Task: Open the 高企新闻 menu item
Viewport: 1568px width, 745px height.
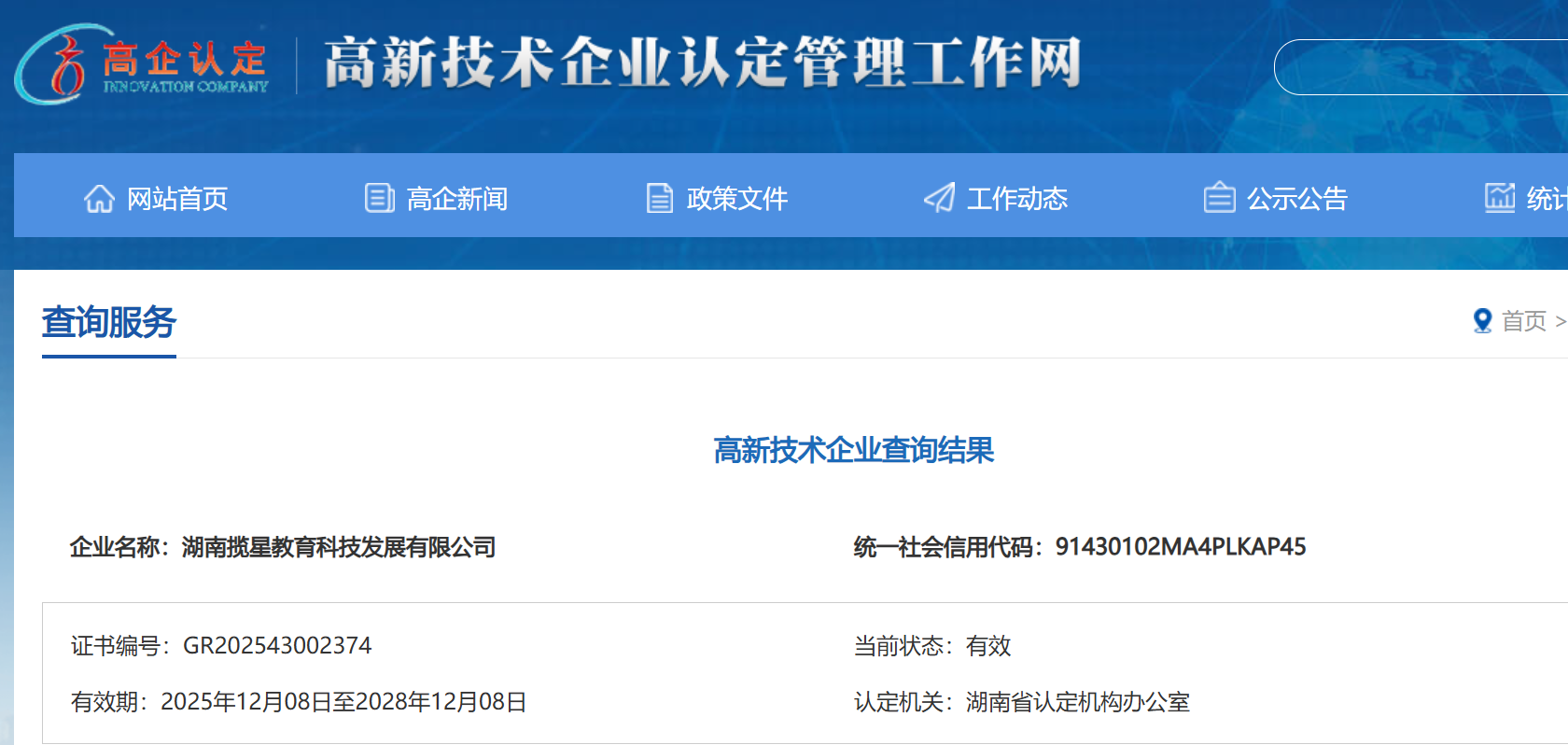Action: (x=457, y=199)
